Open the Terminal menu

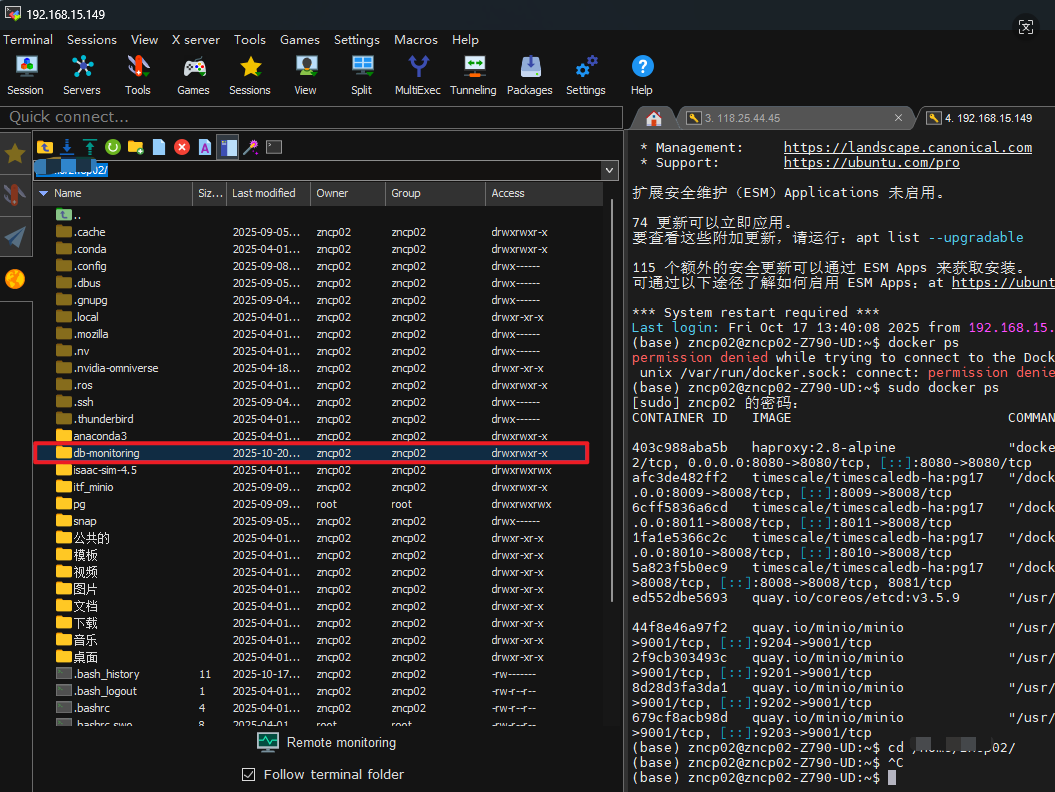(28, 40)
